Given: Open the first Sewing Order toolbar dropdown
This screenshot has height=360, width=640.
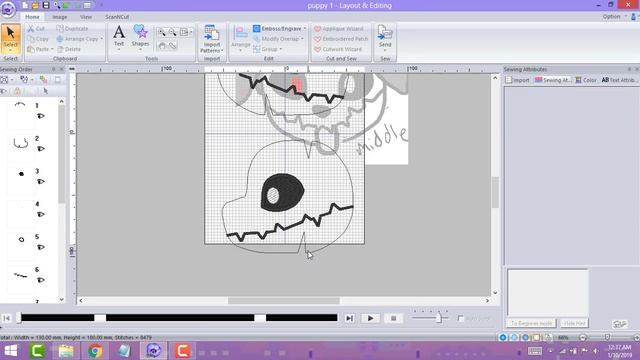Looking at the screenshot, I should pyautogui.click(x=12, y=80).
